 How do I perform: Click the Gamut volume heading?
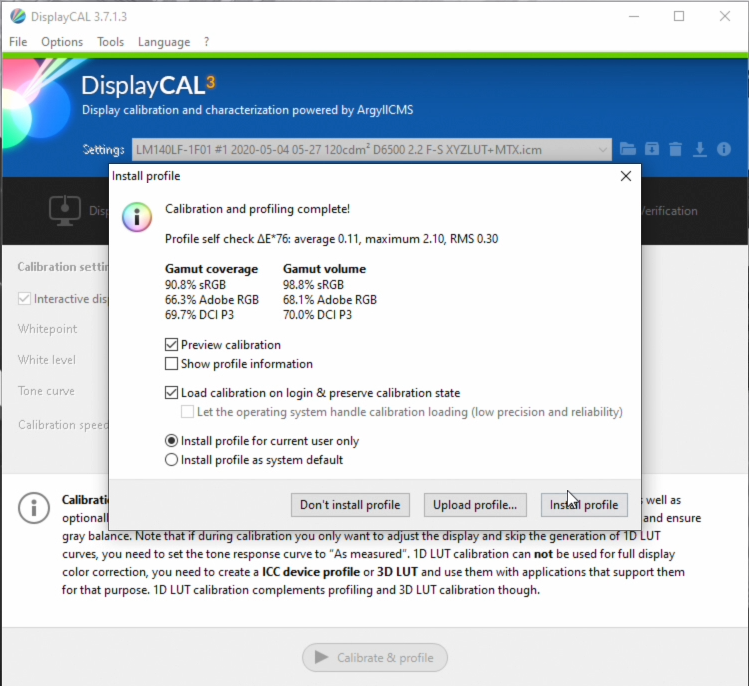(324, 269)
